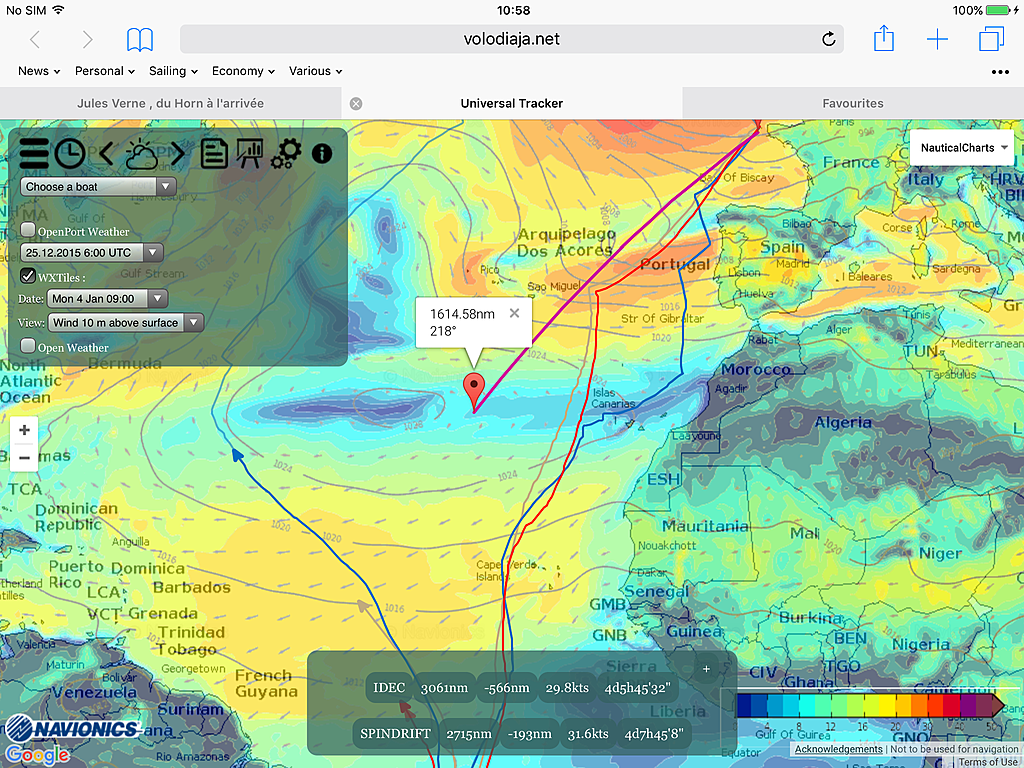Image resolution: width=1024 pixels, height=768 pixels.
Task: Click the red map marker pin
Action: (x=474, y=392)
